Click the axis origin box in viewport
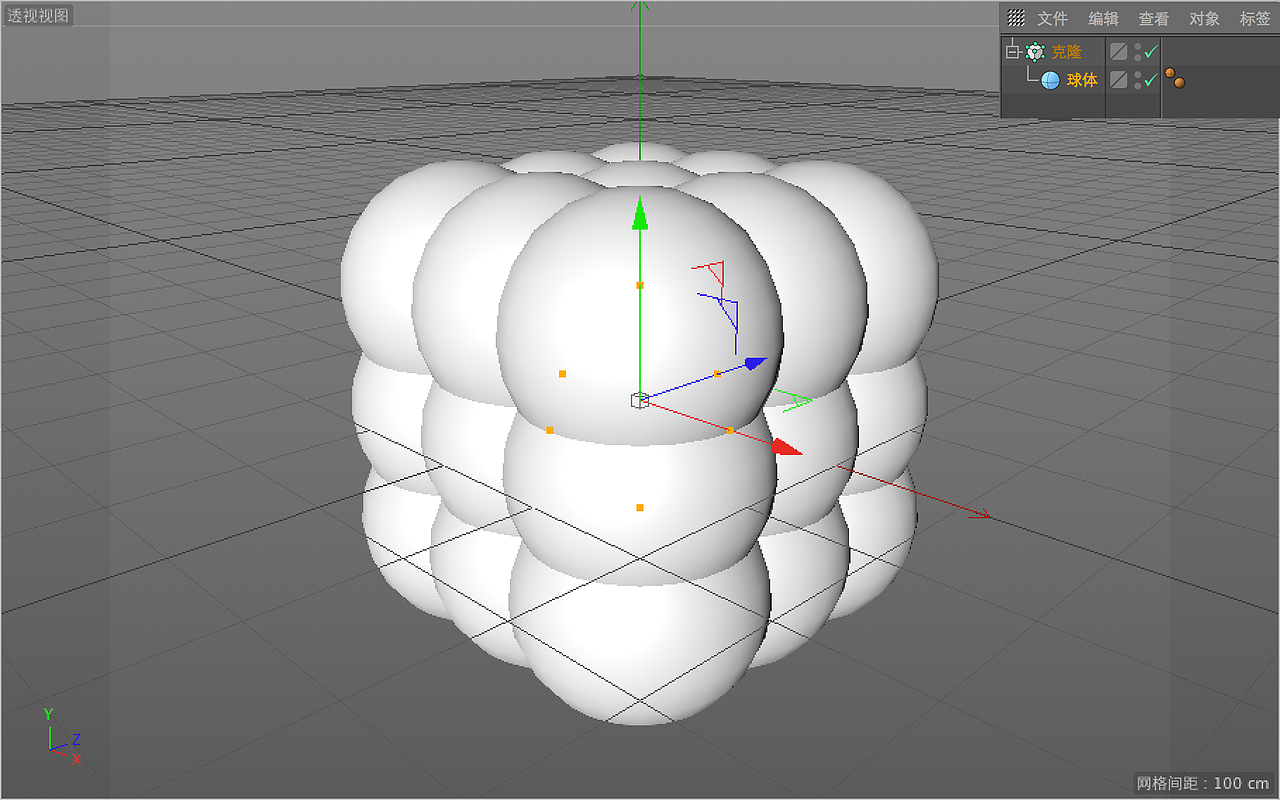 click(x=640, y=400)
